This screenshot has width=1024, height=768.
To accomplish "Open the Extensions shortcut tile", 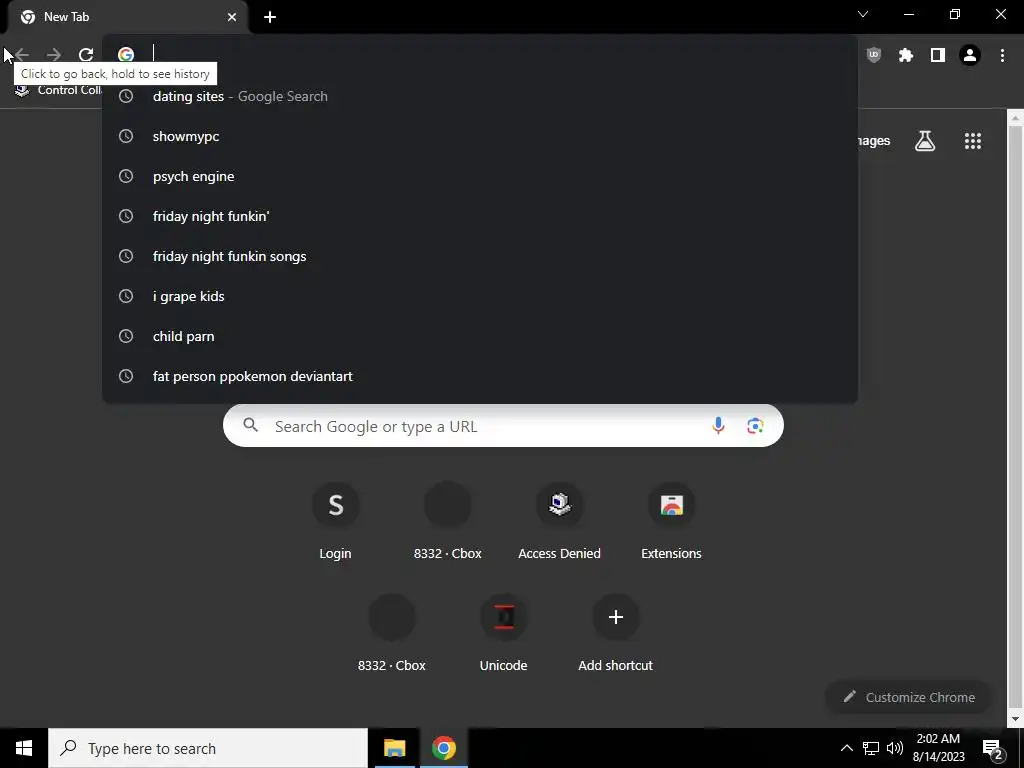I will point(671,520).
